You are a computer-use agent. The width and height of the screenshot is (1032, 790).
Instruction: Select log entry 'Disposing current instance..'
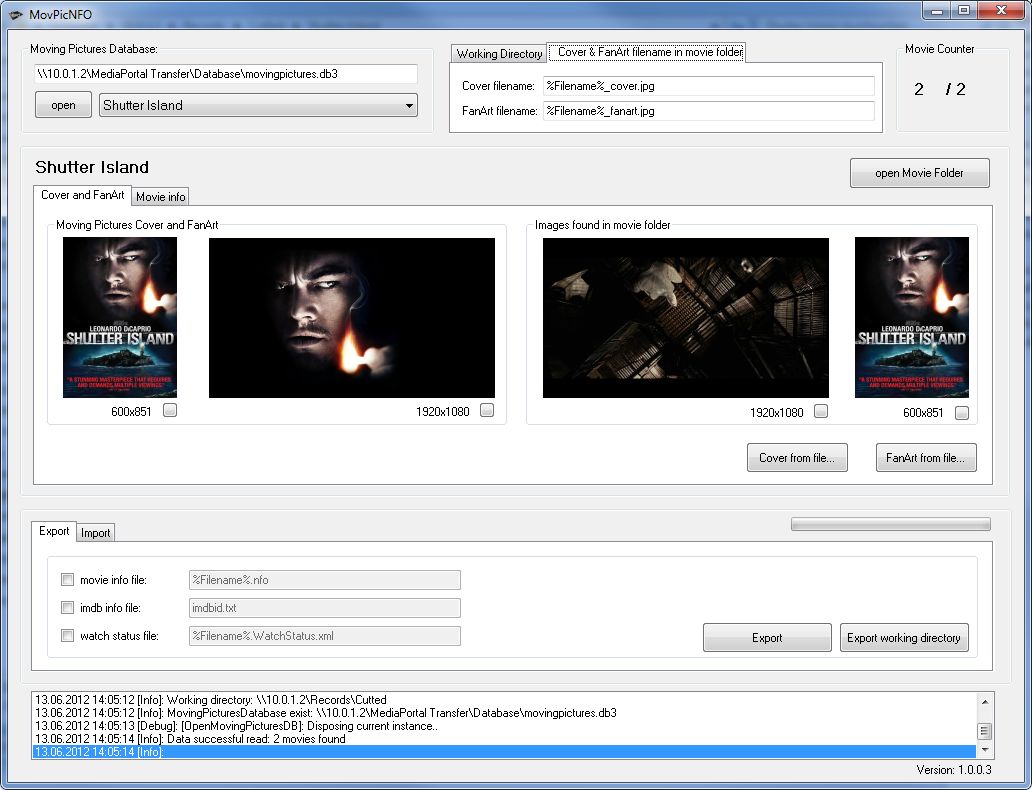[504, 726]
